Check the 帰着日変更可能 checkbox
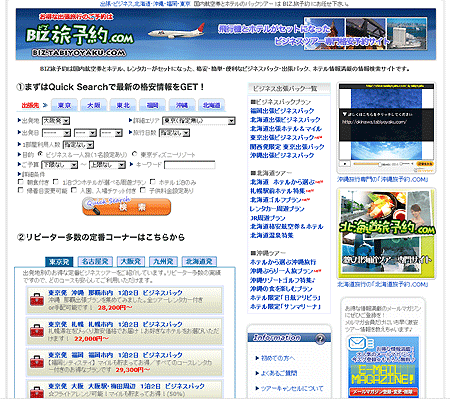 coord(21,190)
